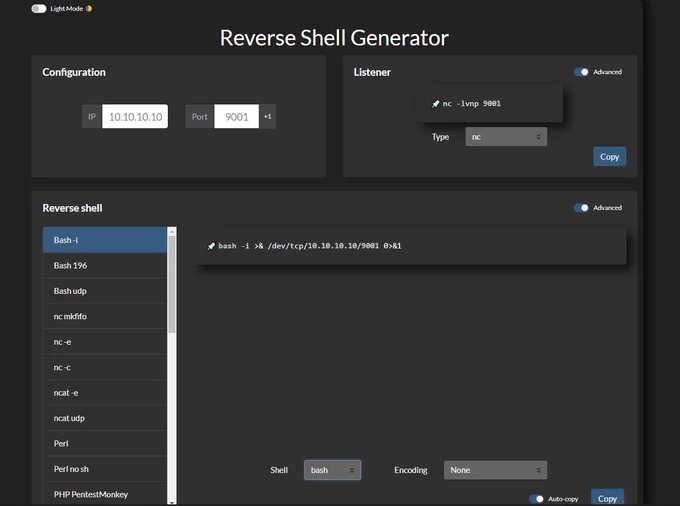Select the nc mkfifo shell option
680x506 pixels.
(x=105, y=317)
